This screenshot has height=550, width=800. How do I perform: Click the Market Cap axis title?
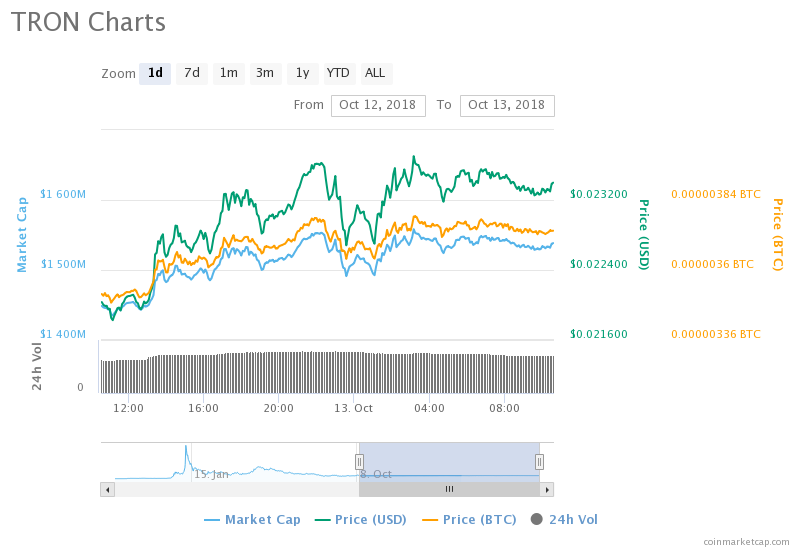(22, 235)
